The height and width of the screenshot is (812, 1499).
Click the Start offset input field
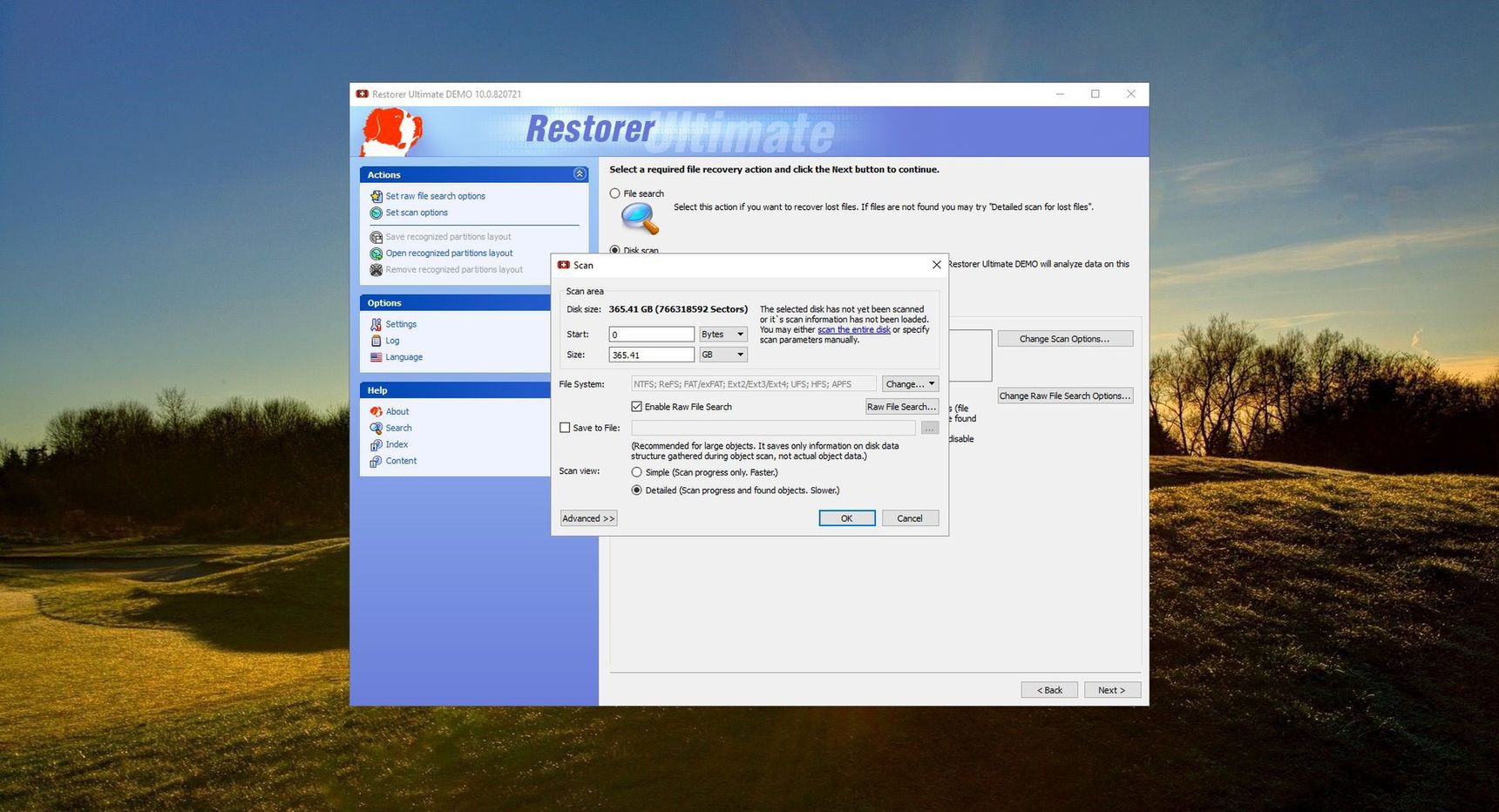point(652,335)
